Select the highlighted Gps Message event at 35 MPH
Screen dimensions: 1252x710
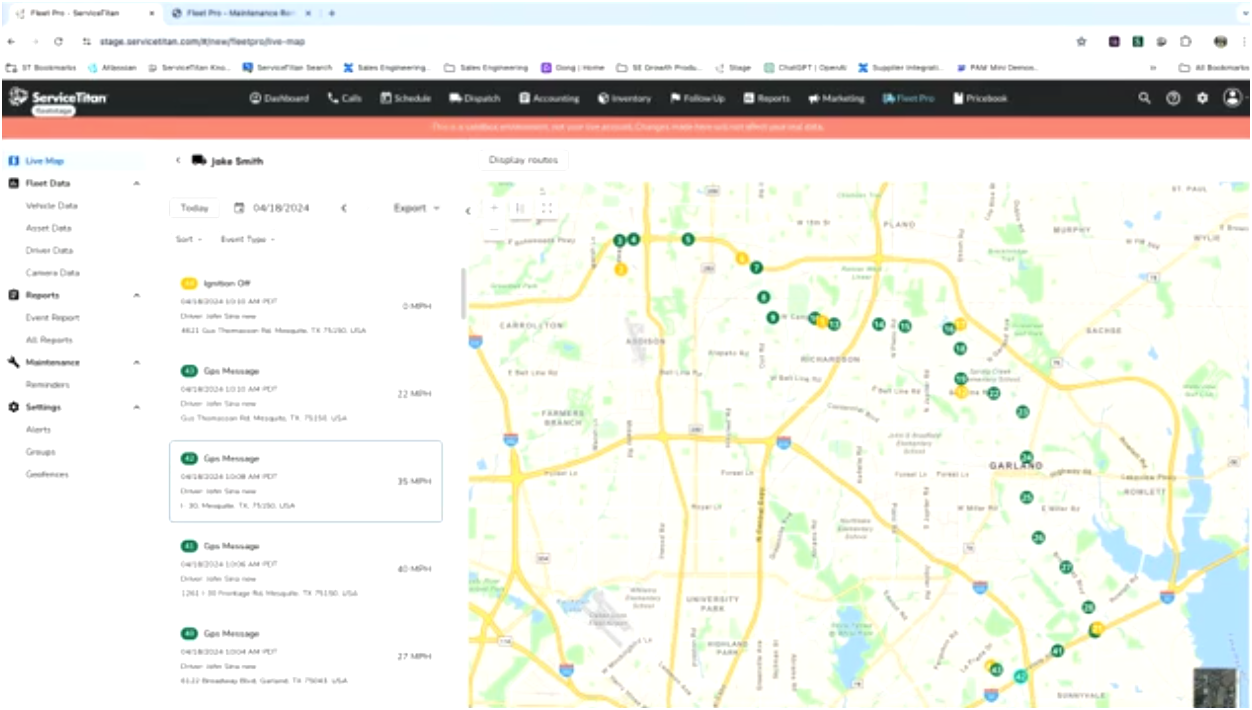click(x=306, y=481)
